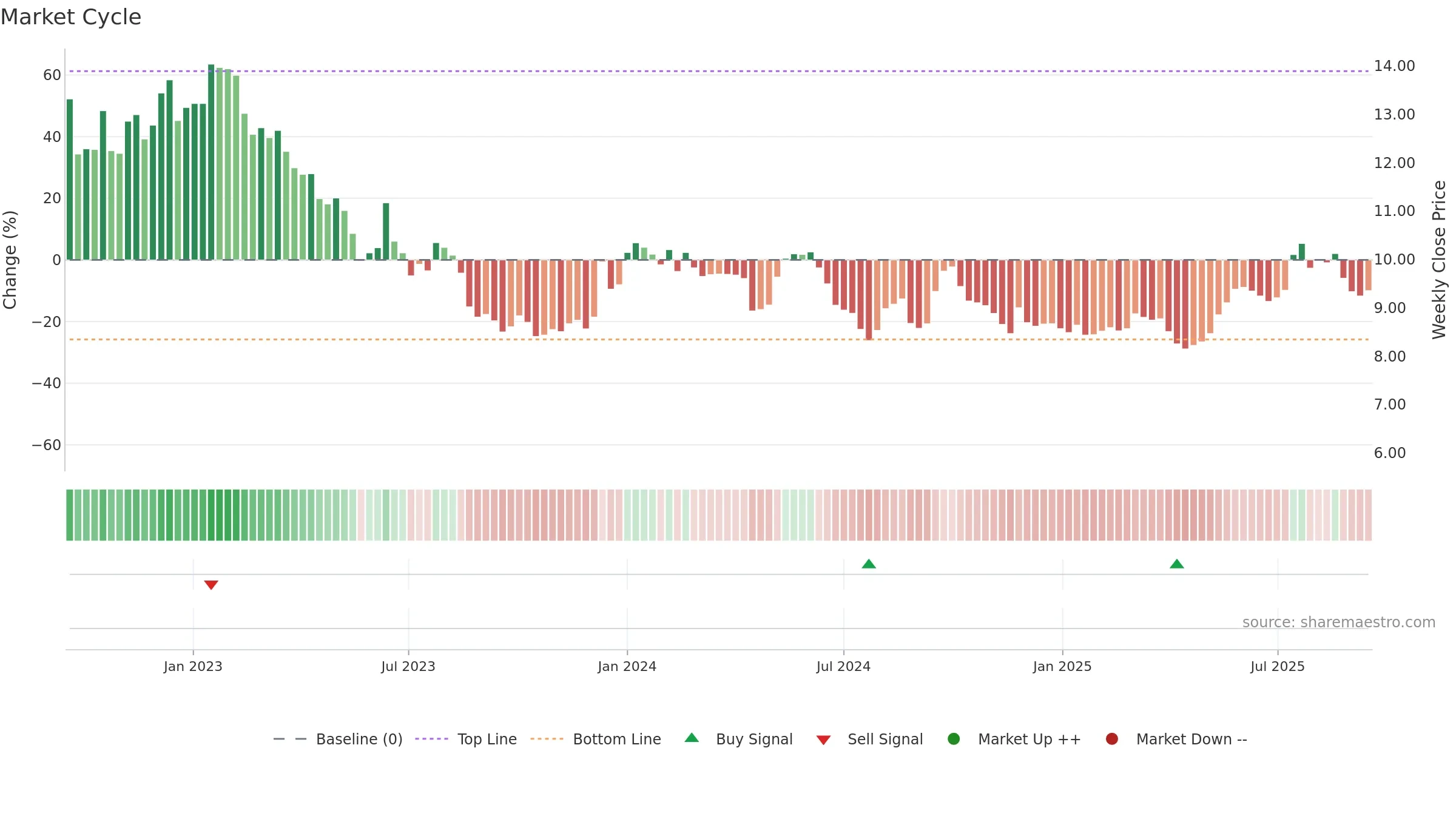Click the 10.00 price tick label
This screenshot has width=1456, height=819.
(x=1394, y=260)
